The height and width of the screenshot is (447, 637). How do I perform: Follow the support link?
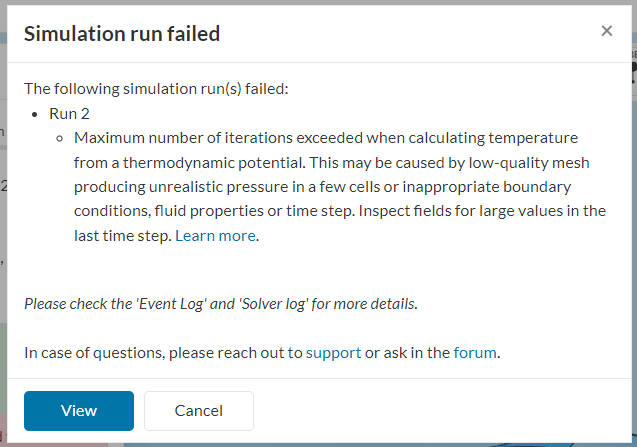click(333, 352)
